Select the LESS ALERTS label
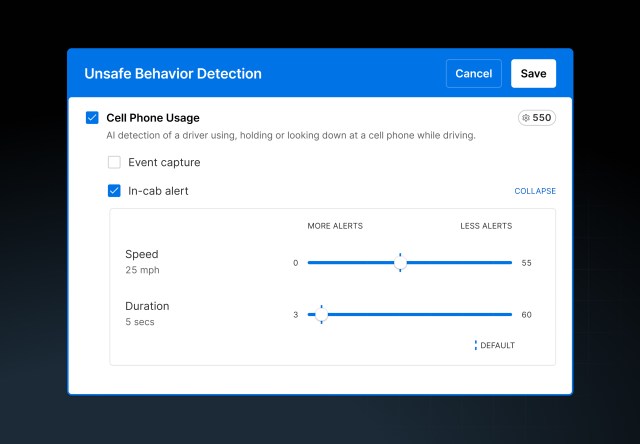Image resolution: width=640 pixels, height=444 pixels. click(486, 226)
